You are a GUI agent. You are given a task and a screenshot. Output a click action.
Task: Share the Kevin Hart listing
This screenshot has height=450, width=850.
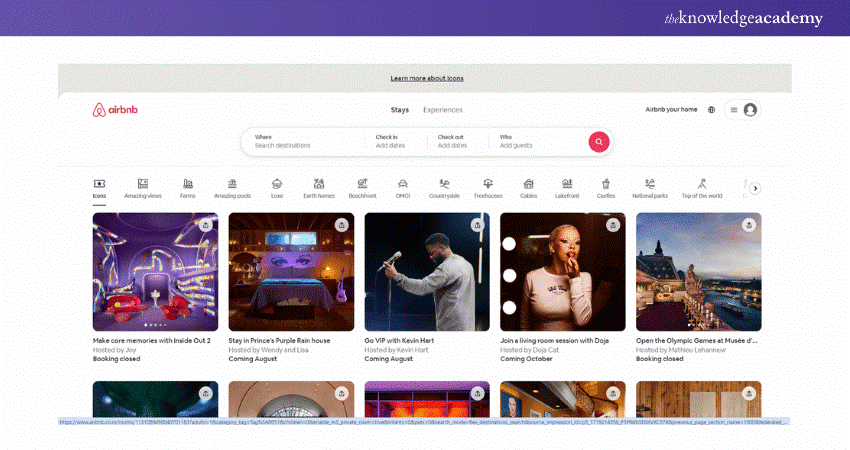pyautogui.click(x=477, y=225)
